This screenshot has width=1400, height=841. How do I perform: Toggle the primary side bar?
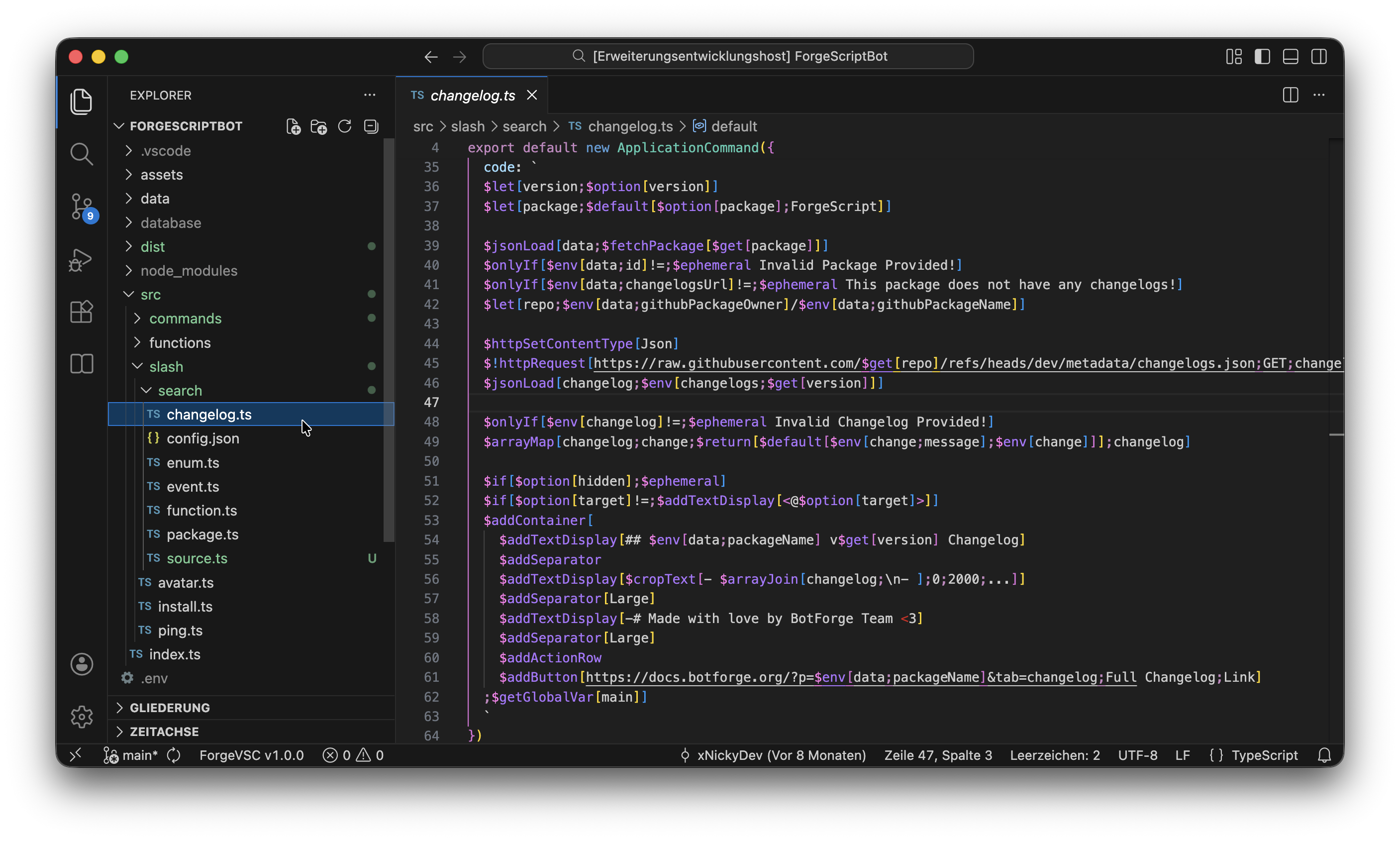1262,57
